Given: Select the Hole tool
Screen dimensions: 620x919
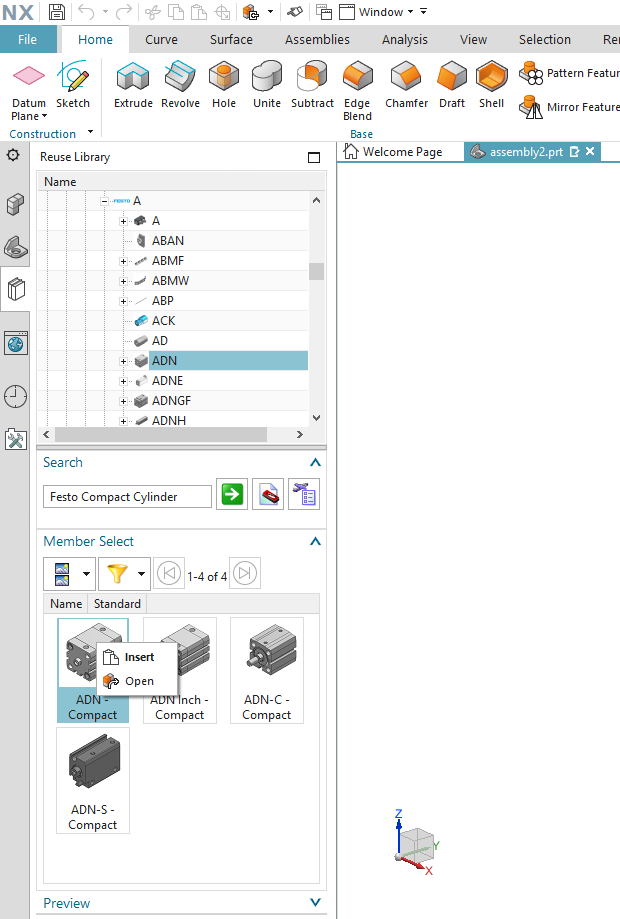Looking at the screenshot, I should tap(224, 84).
